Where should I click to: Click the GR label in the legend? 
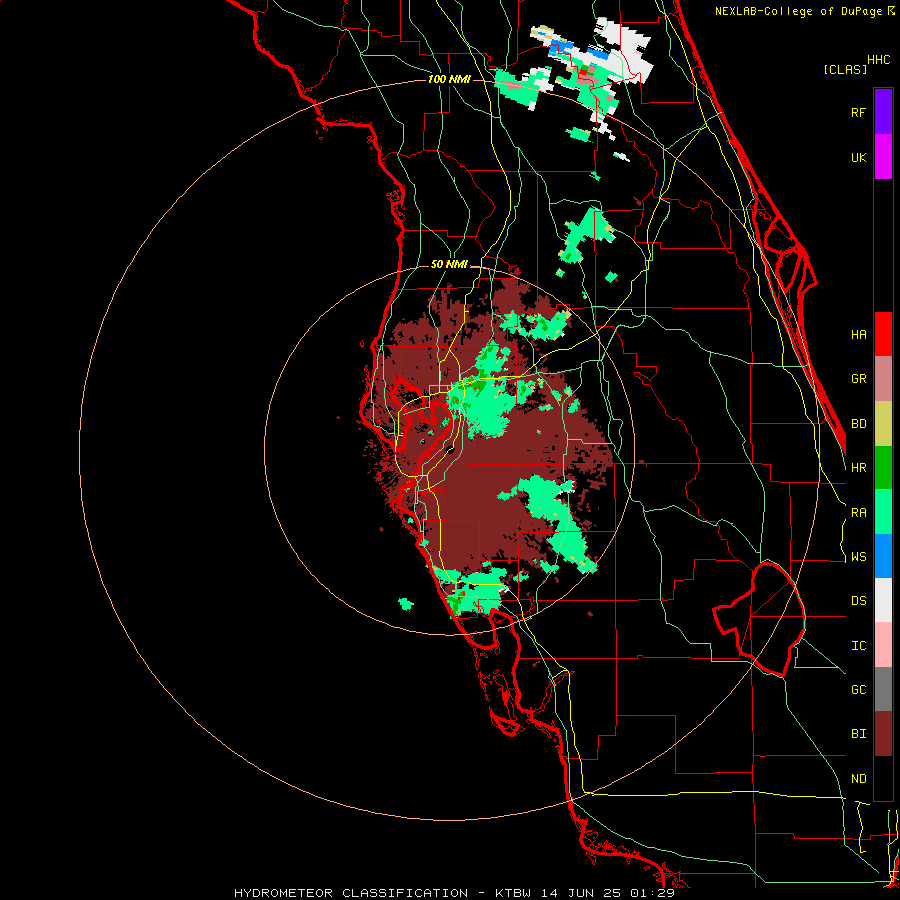pos(858,379)
